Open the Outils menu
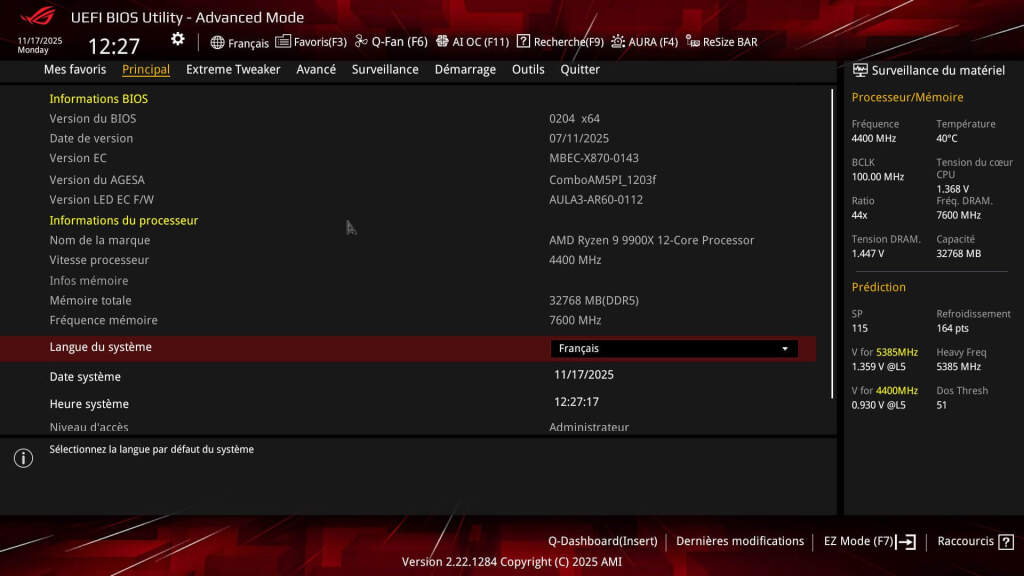The height and width of the screenshot is (576, 1024). pyautogui.click(x=528, y=69)
